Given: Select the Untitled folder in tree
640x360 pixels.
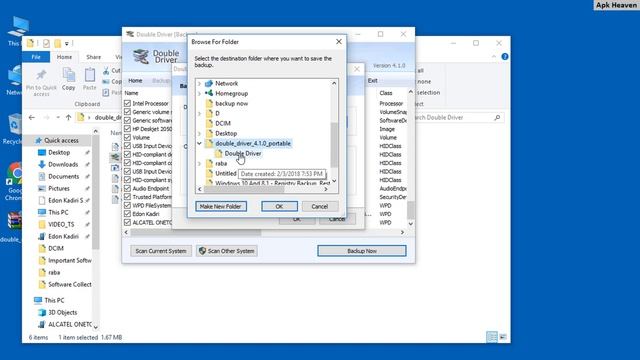Looking at the screenshot, I should 226,173.
